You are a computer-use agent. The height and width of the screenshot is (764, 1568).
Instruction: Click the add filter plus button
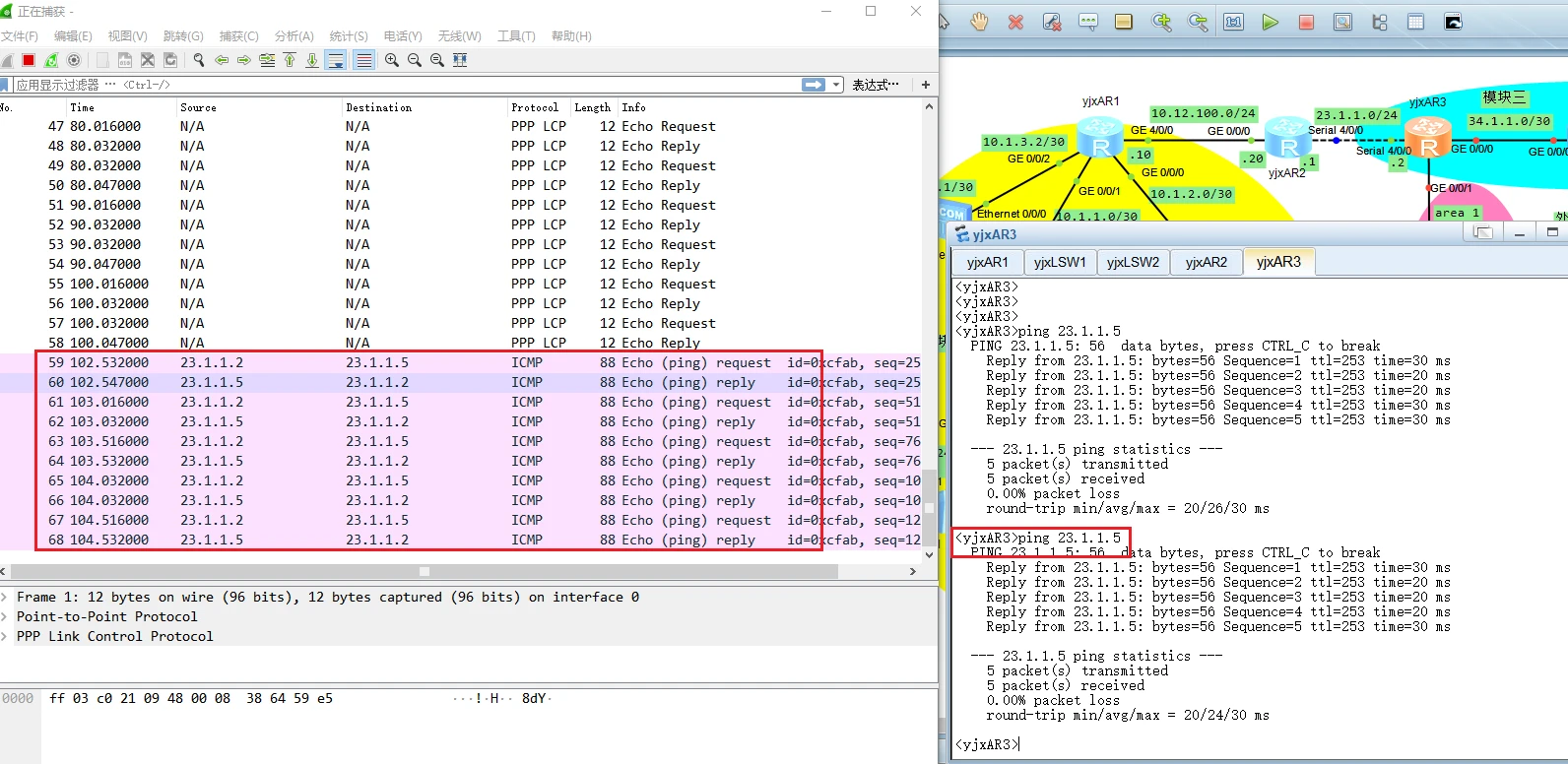926,85
